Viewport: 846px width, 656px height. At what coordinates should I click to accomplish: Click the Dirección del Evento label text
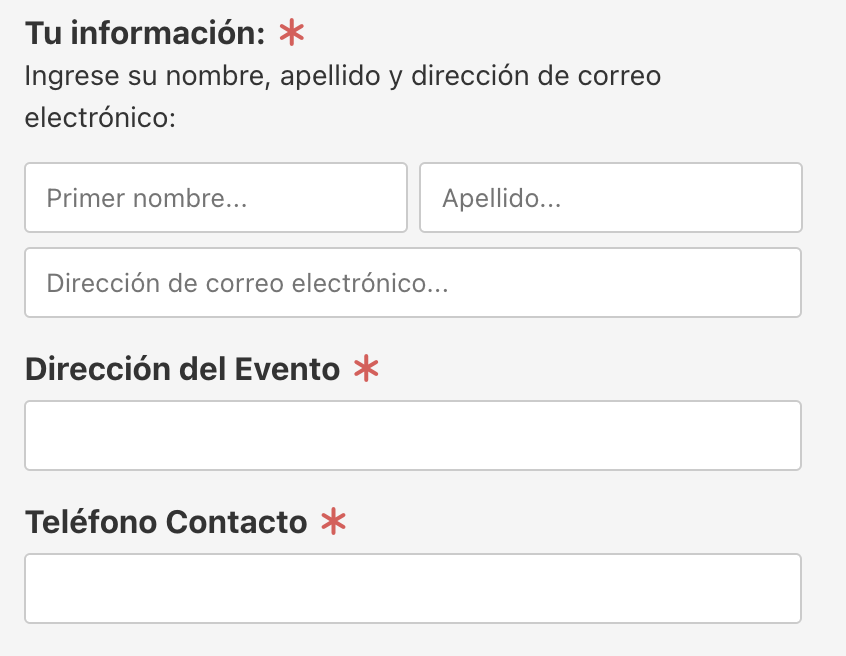183,369
